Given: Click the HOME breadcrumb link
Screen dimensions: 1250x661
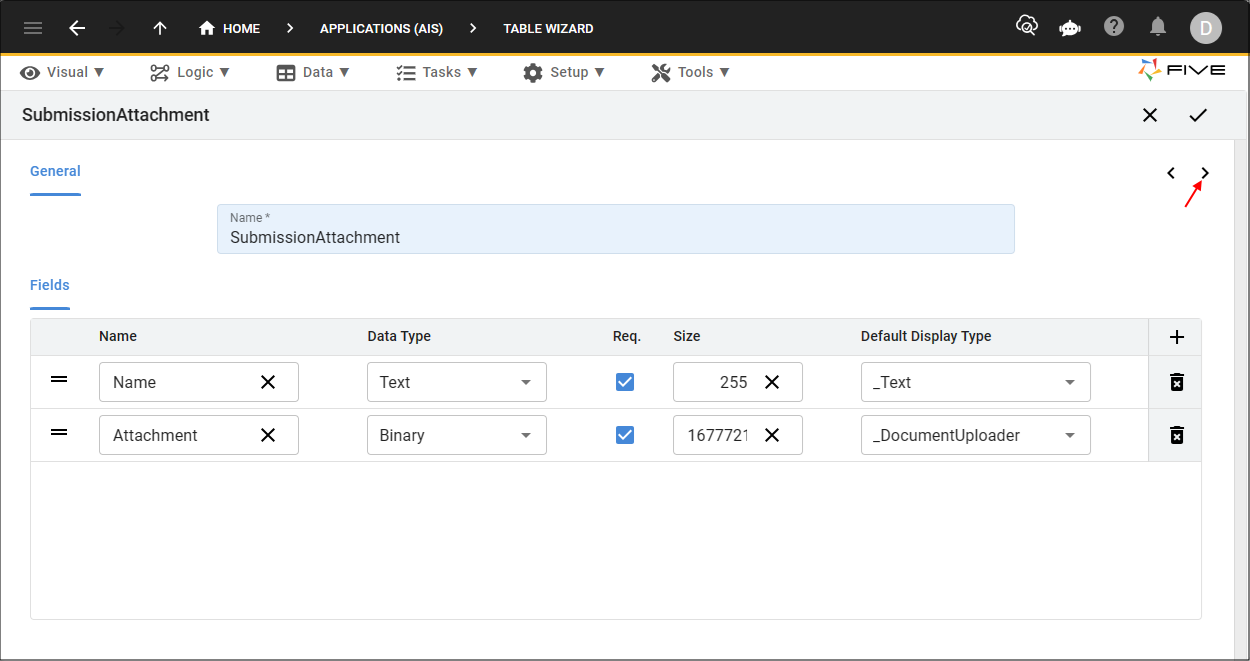Looking at the screenshot, I should pos(230,28).
